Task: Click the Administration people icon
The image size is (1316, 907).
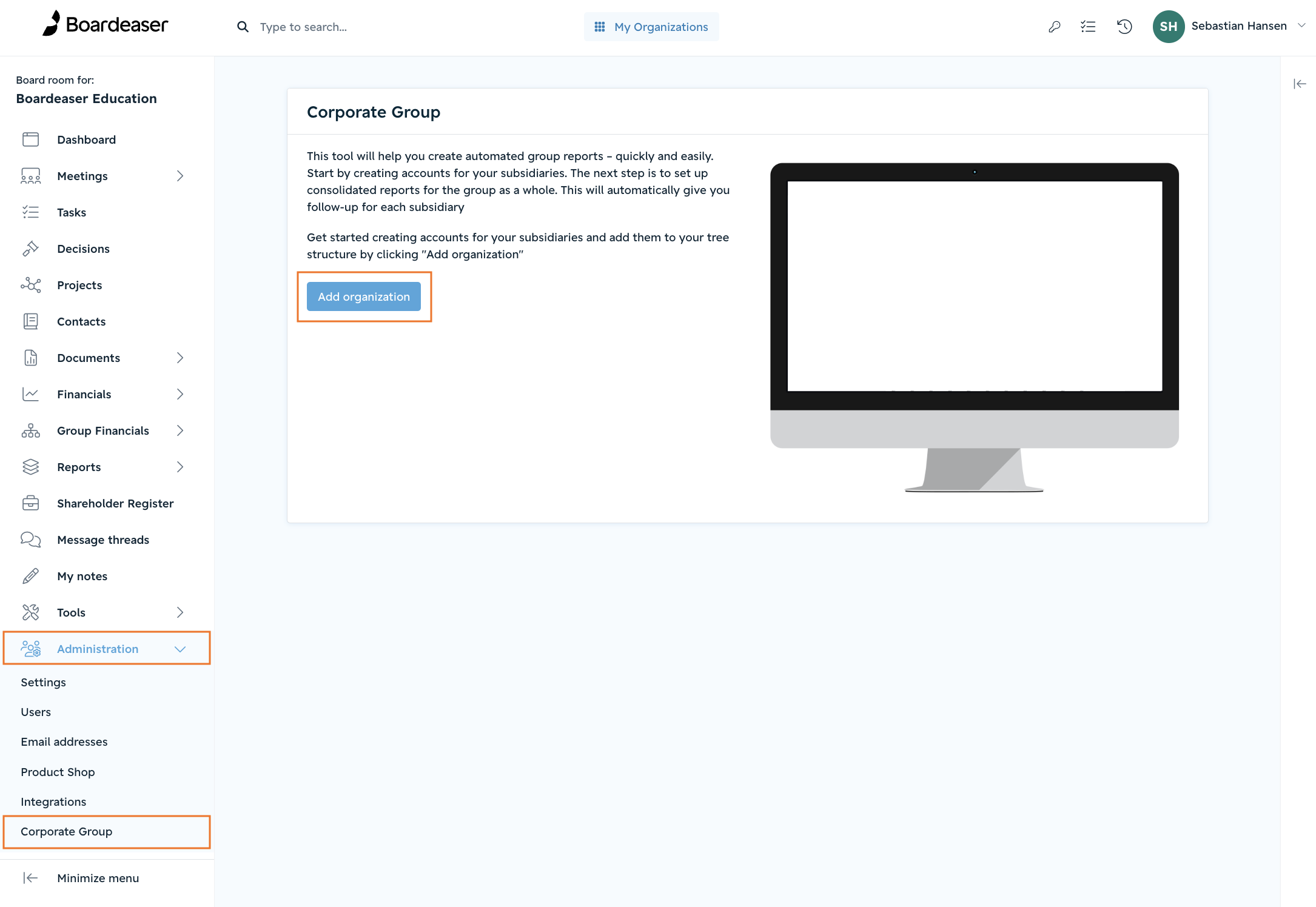Action: [x=30, y=649]
